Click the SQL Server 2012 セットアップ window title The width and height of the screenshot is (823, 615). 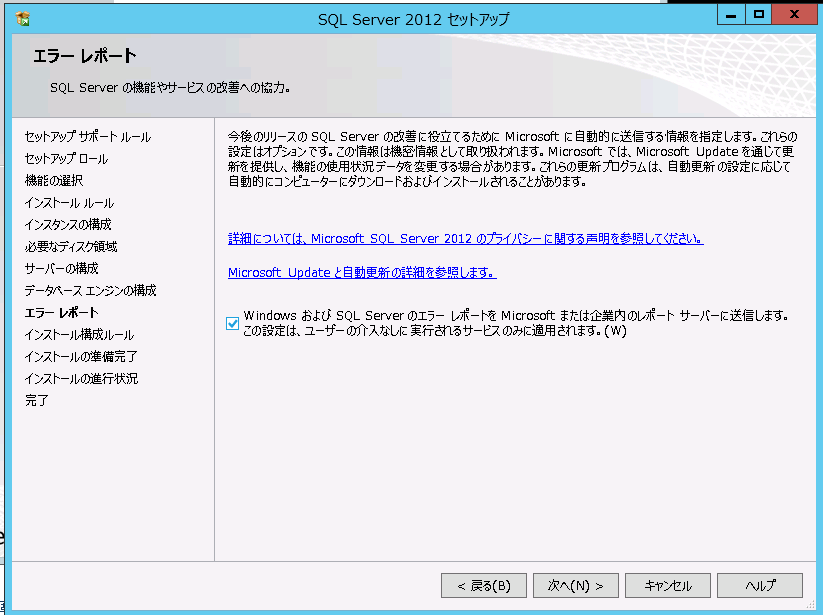[414, 19]
